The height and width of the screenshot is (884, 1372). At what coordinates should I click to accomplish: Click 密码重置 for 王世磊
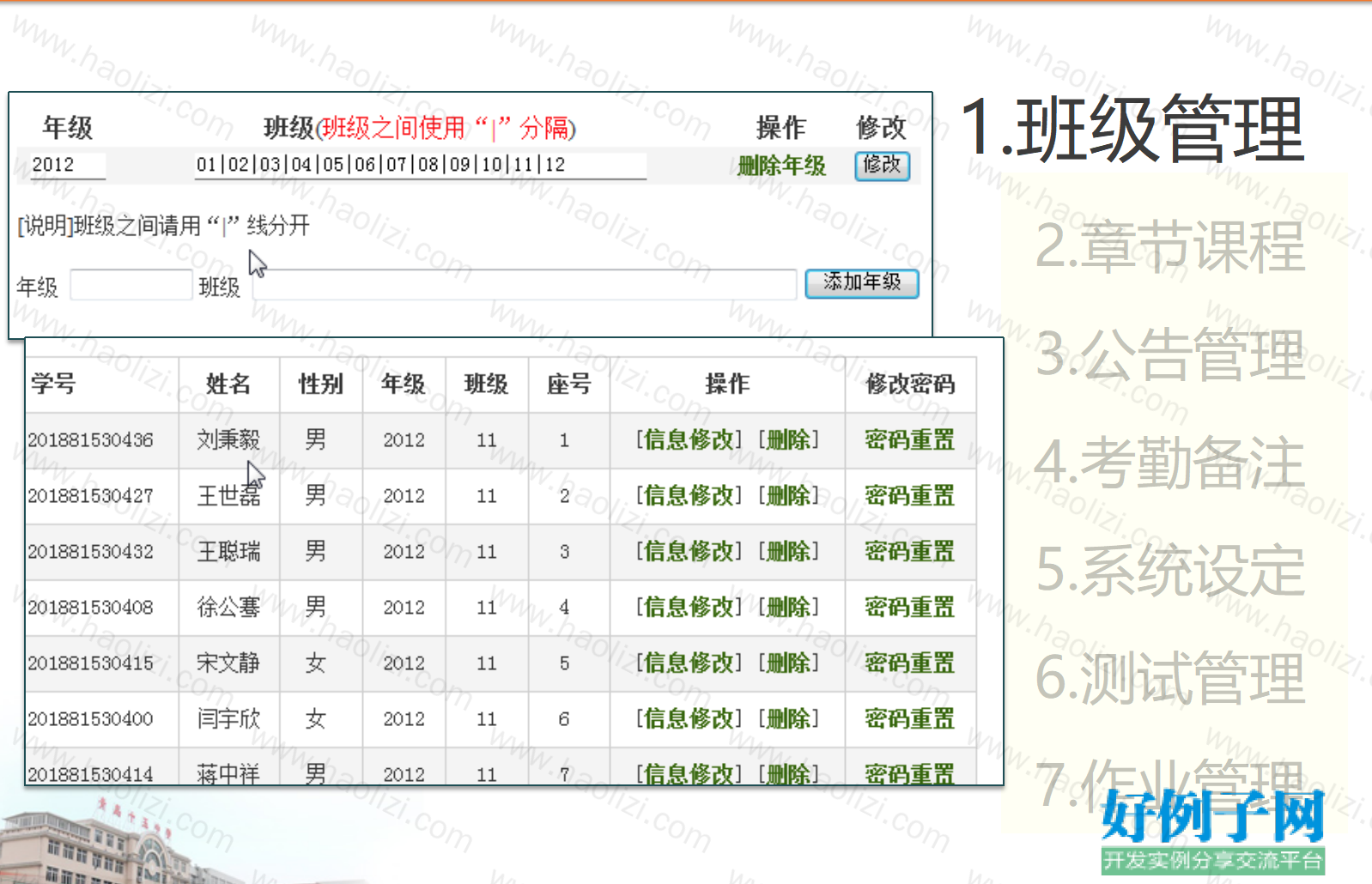[x=910, y=495]
